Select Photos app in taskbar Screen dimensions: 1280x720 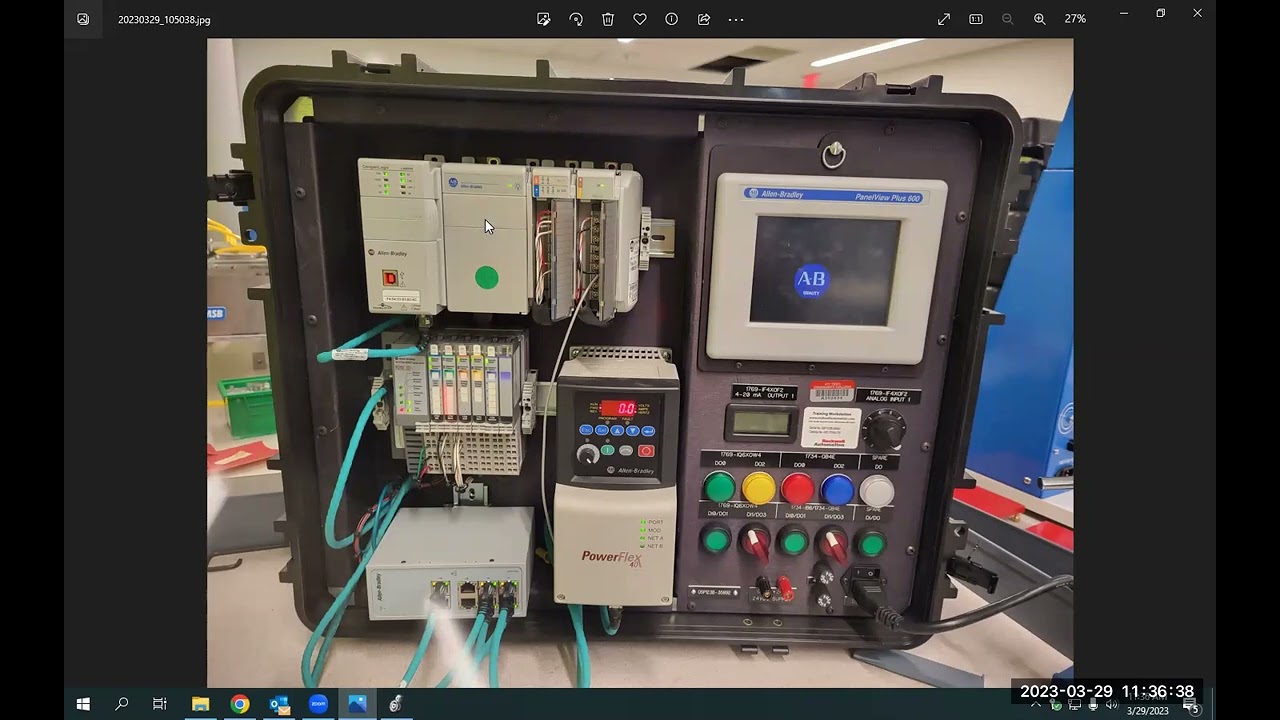(357, 704)
